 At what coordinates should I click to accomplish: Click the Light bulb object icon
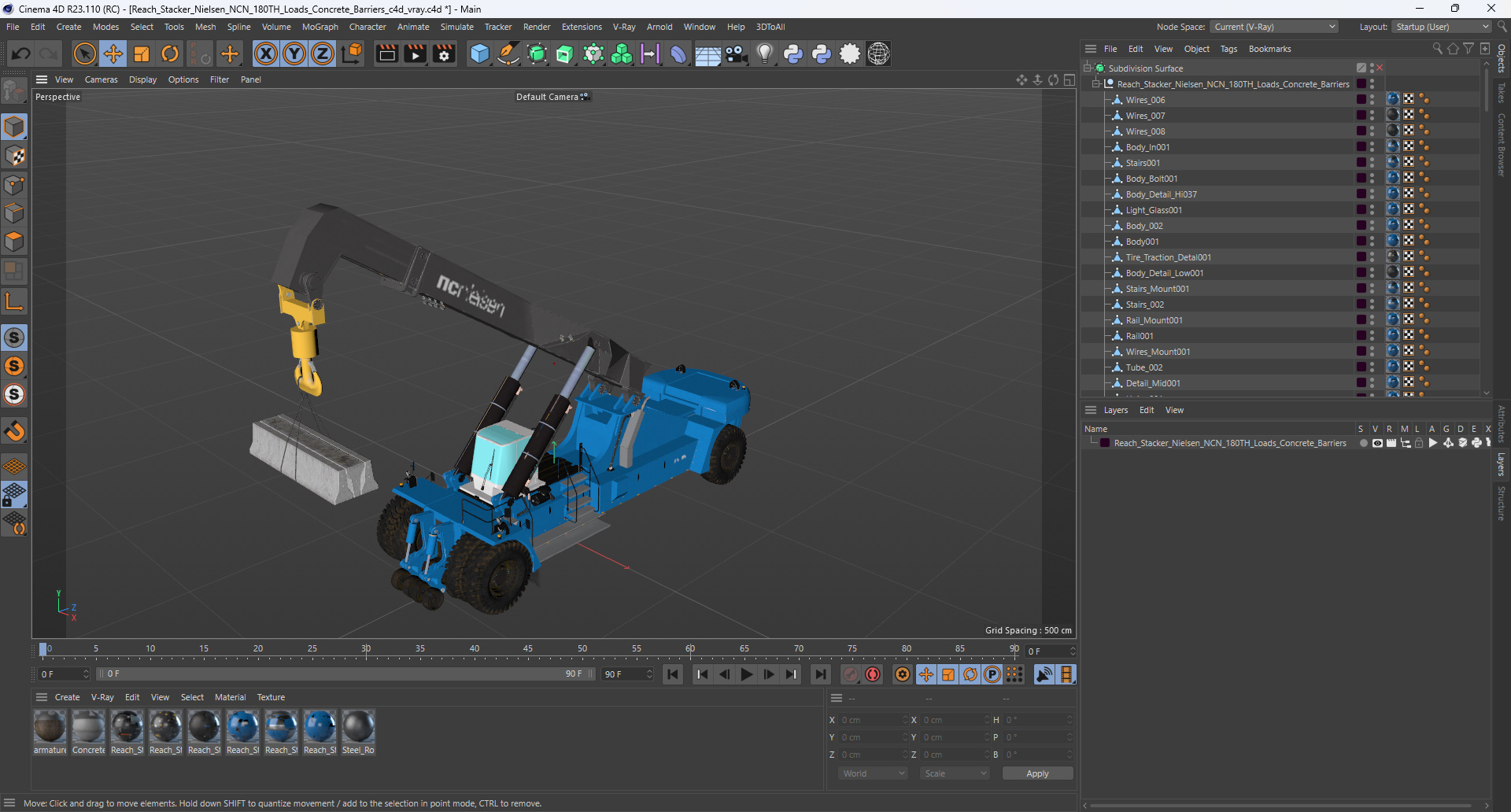coord(764,54)
